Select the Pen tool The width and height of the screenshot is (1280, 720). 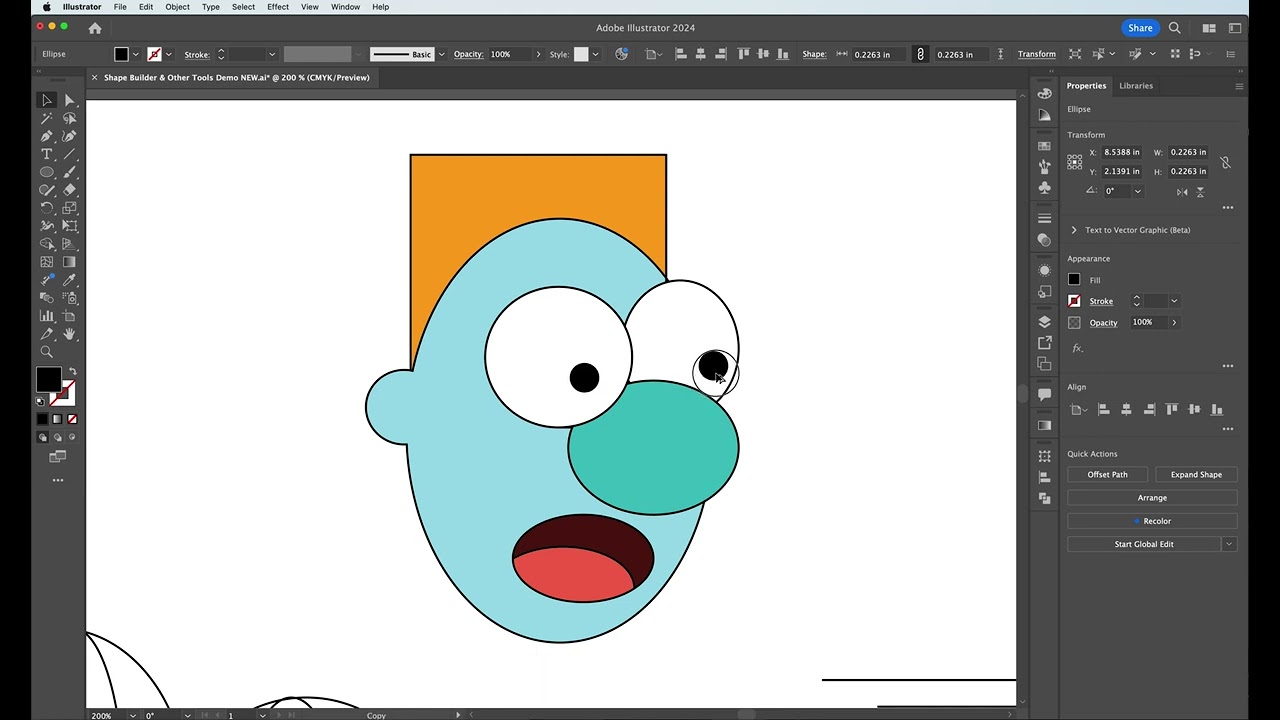click(47, 136)
